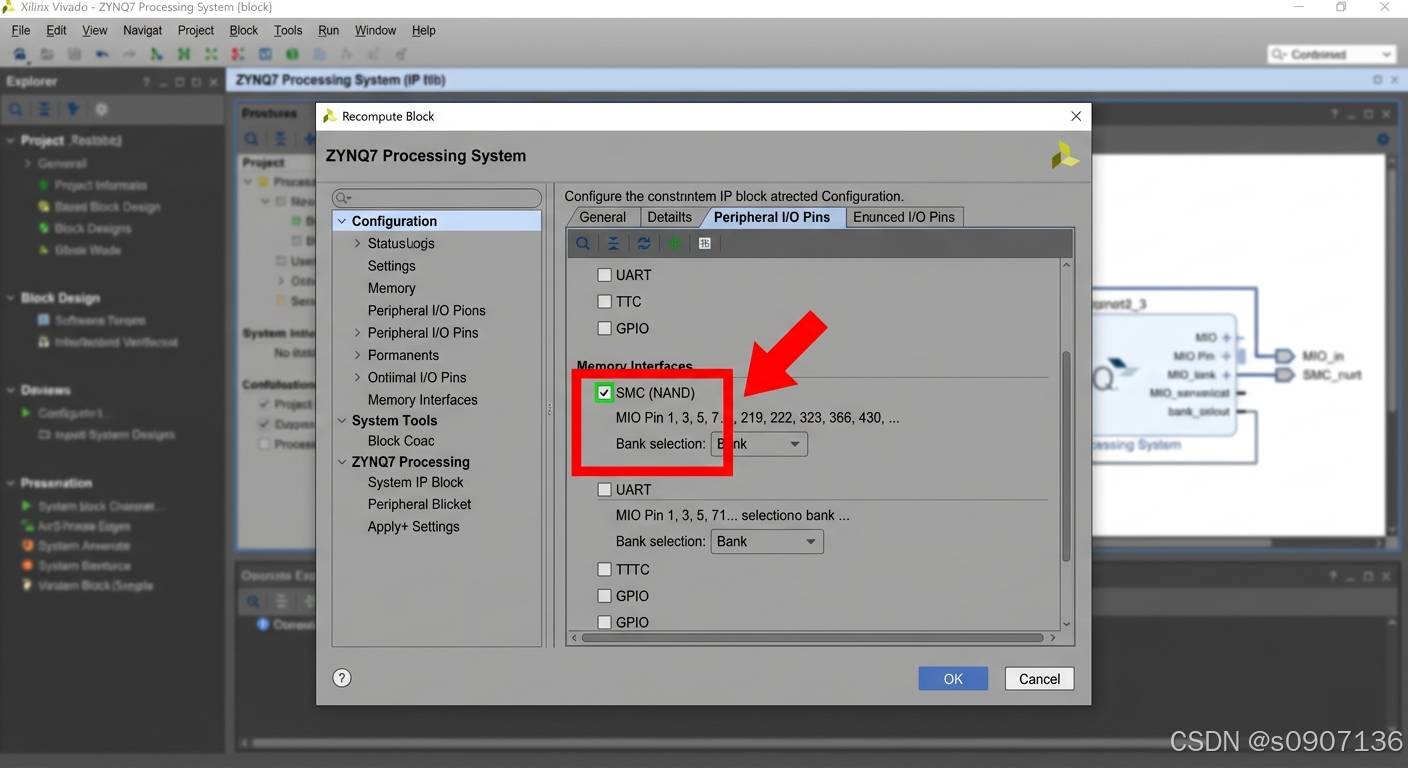
Task: Switch to the Enunced I/O Pins tab
Action: (904, 217)
